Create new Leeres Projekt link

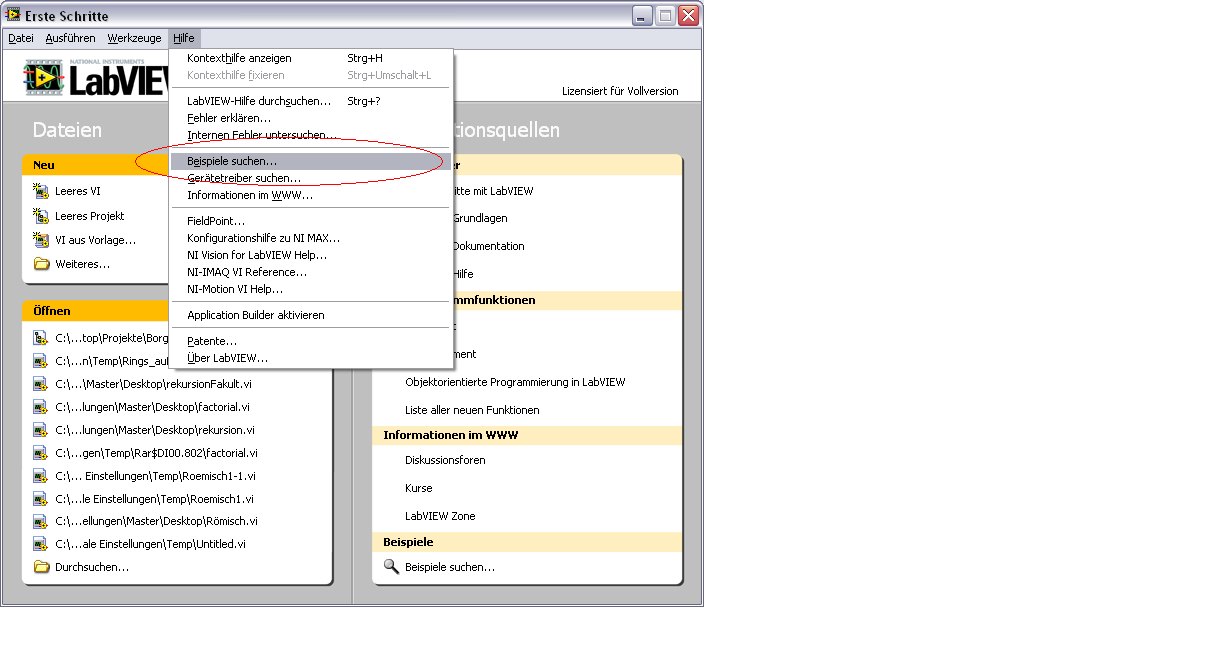(x=90, y=216)
